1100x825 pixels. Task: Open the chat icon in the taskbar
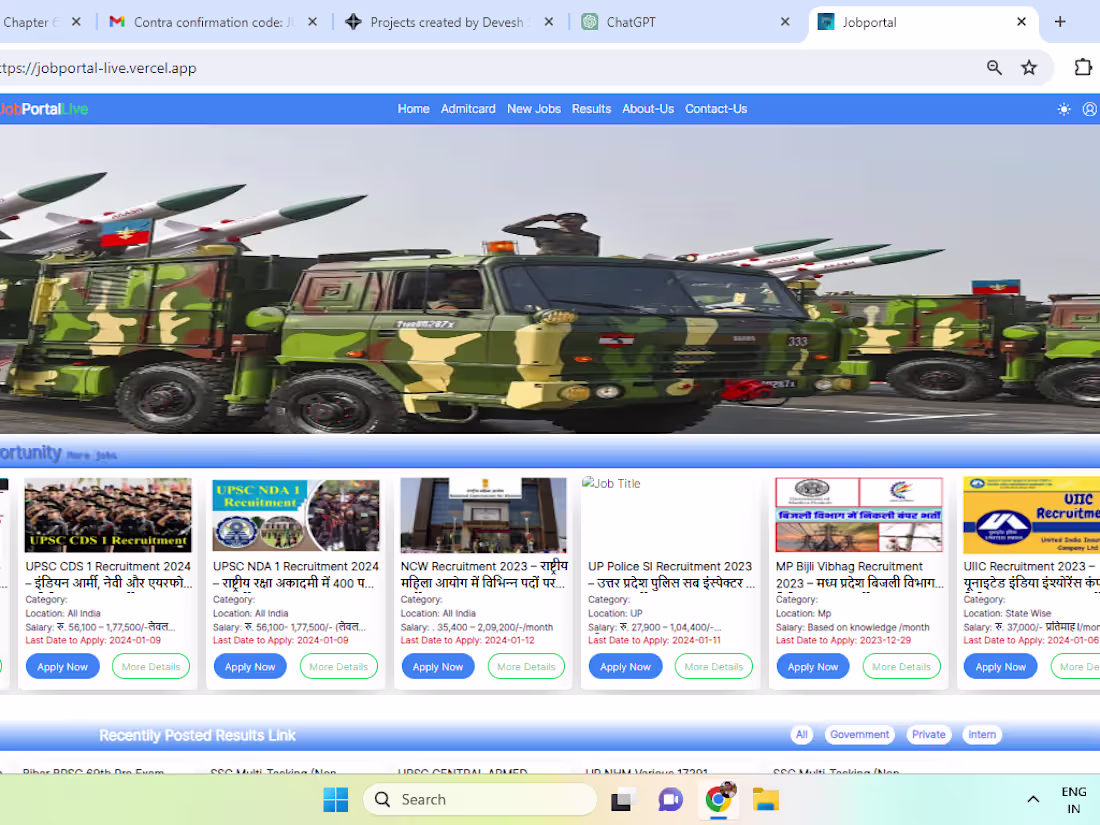670,799
